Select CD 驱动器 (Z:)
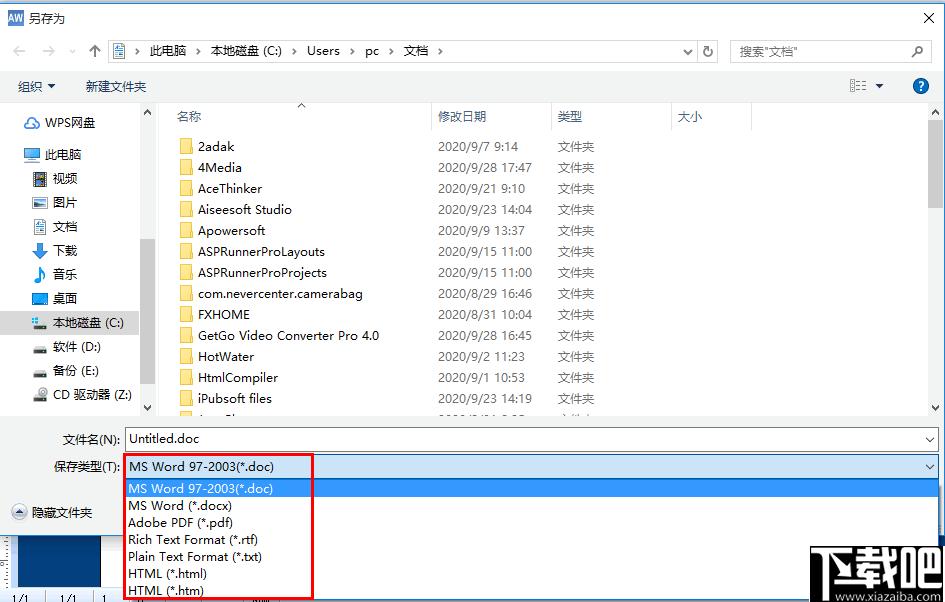Viewport: 945px width, 602px height. click(82, 395)
